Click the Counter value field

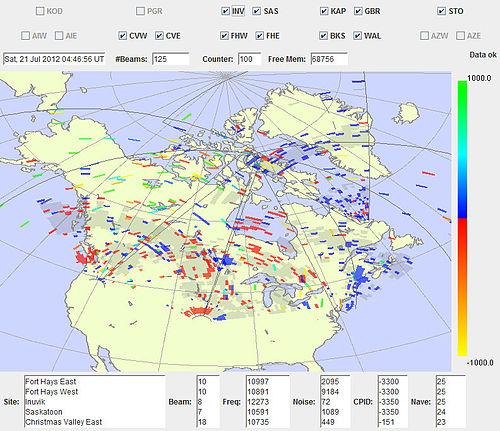click(x=249, y=59)
